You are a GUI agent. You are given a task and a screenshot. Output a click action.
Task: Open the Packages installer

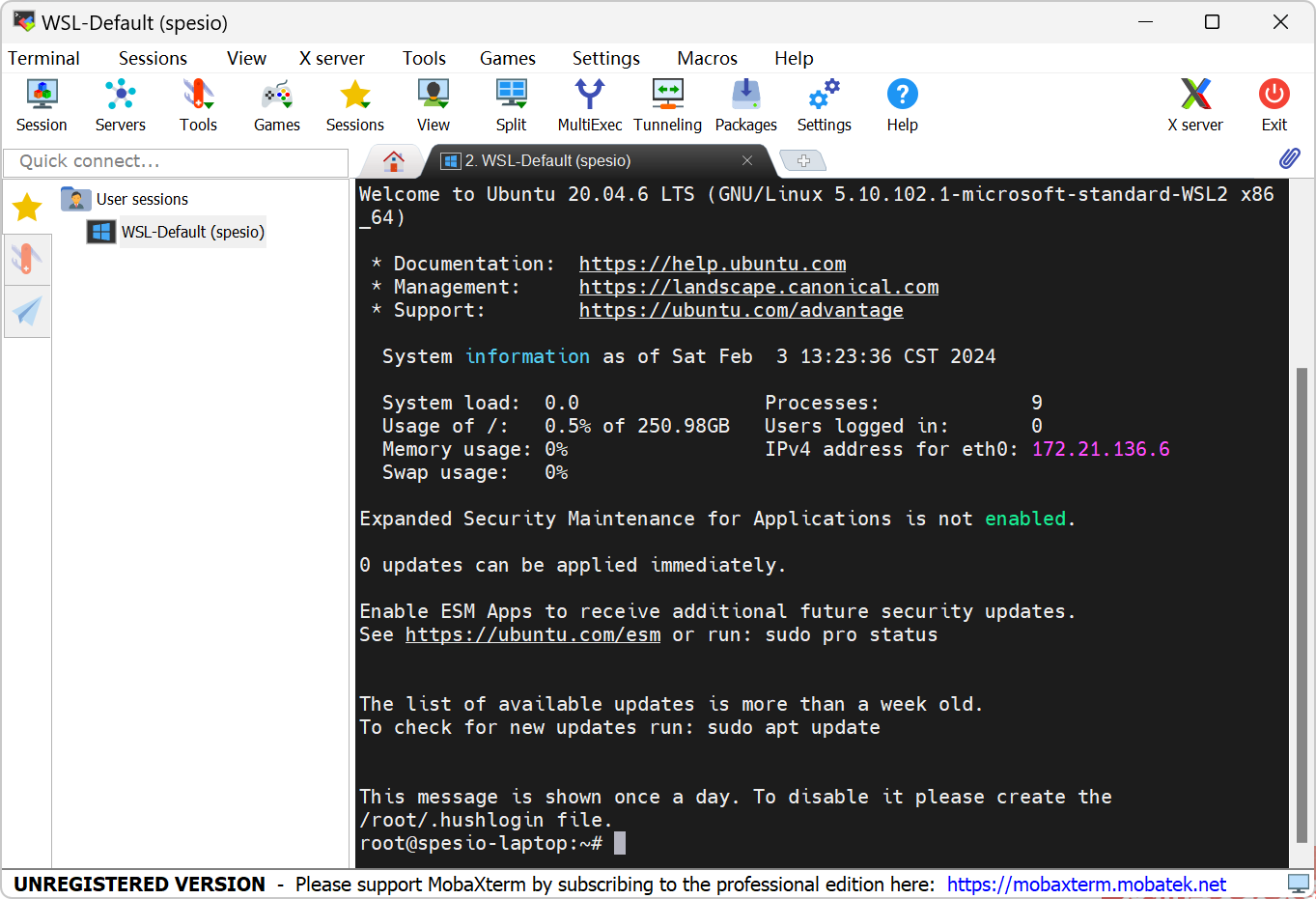[x=745, y=104]
